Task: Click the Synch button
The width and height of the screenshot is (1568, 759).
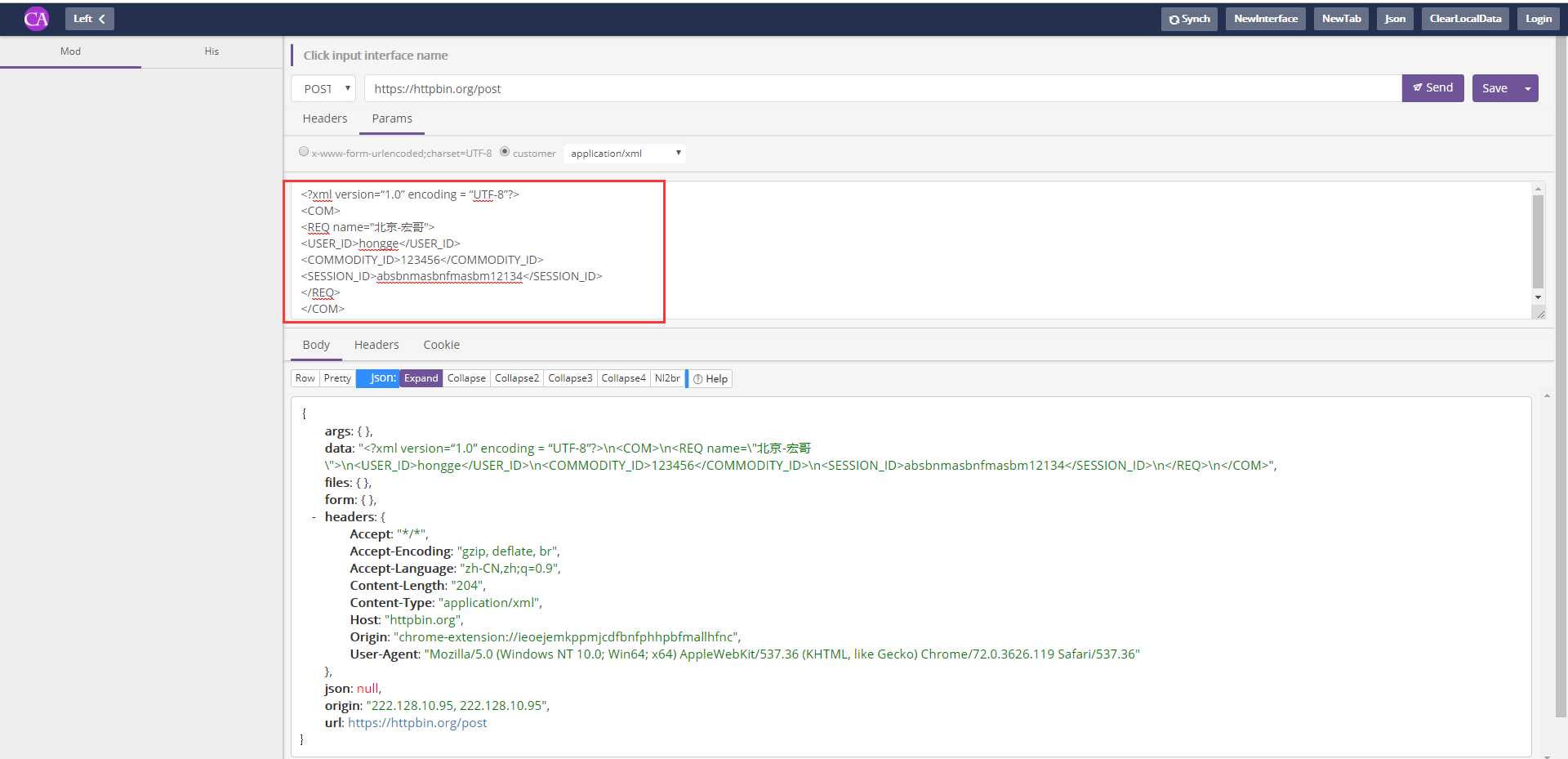Action: coord(1189,19)
